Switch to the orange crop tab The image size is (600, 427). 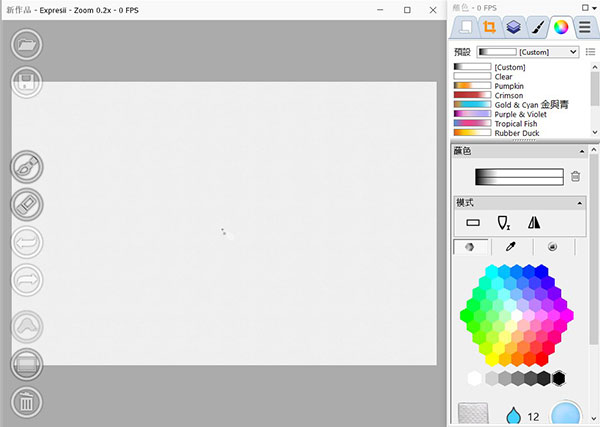[x=489, y=28]
